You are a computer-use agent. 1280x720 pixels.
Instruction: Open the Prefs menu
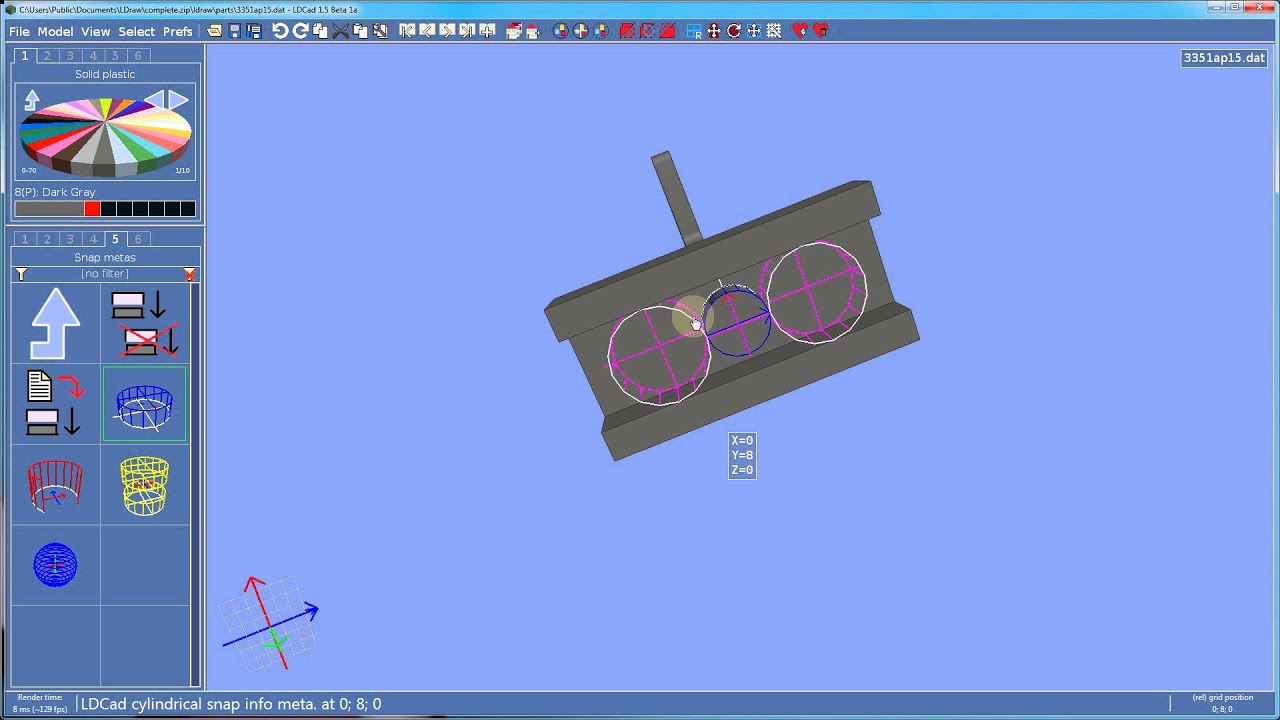click(x=177, y=31)
